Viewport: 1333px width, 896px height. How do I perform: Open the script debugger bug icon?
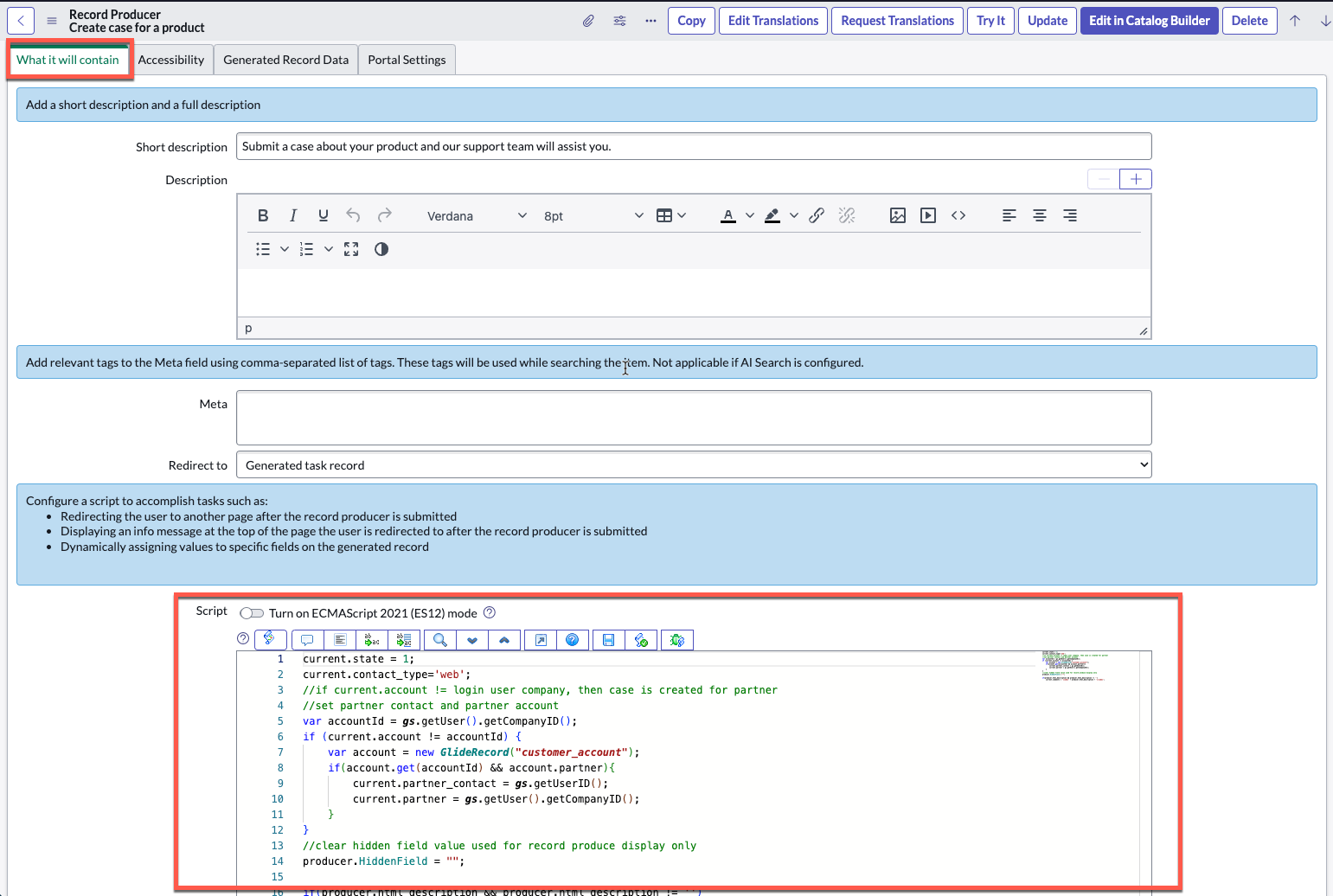(x=677, y=640)
